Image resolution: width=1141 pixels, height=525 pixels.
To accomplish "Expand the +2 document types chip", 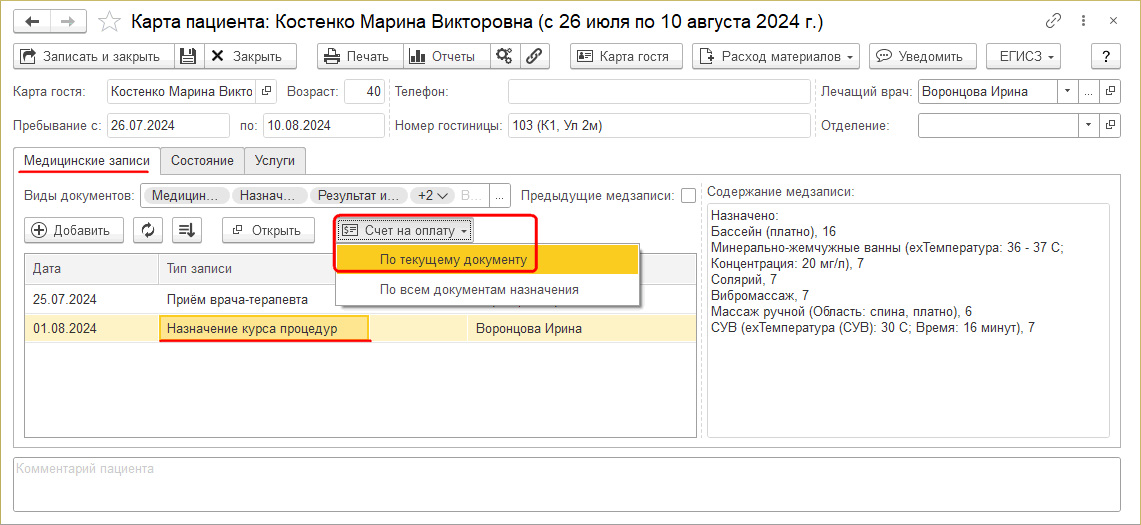I will click(x=435, y=195).
